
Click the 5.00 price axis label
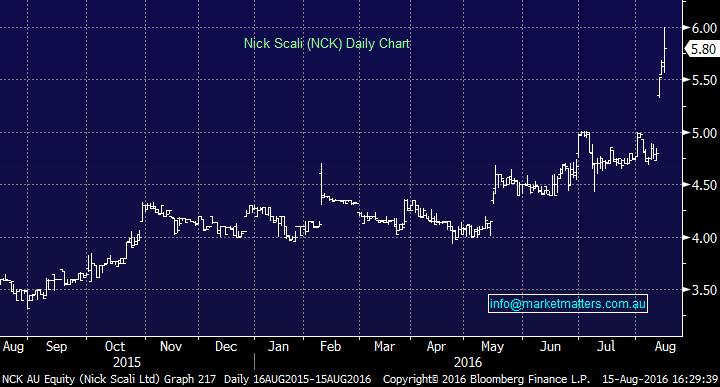pos(704,133)
